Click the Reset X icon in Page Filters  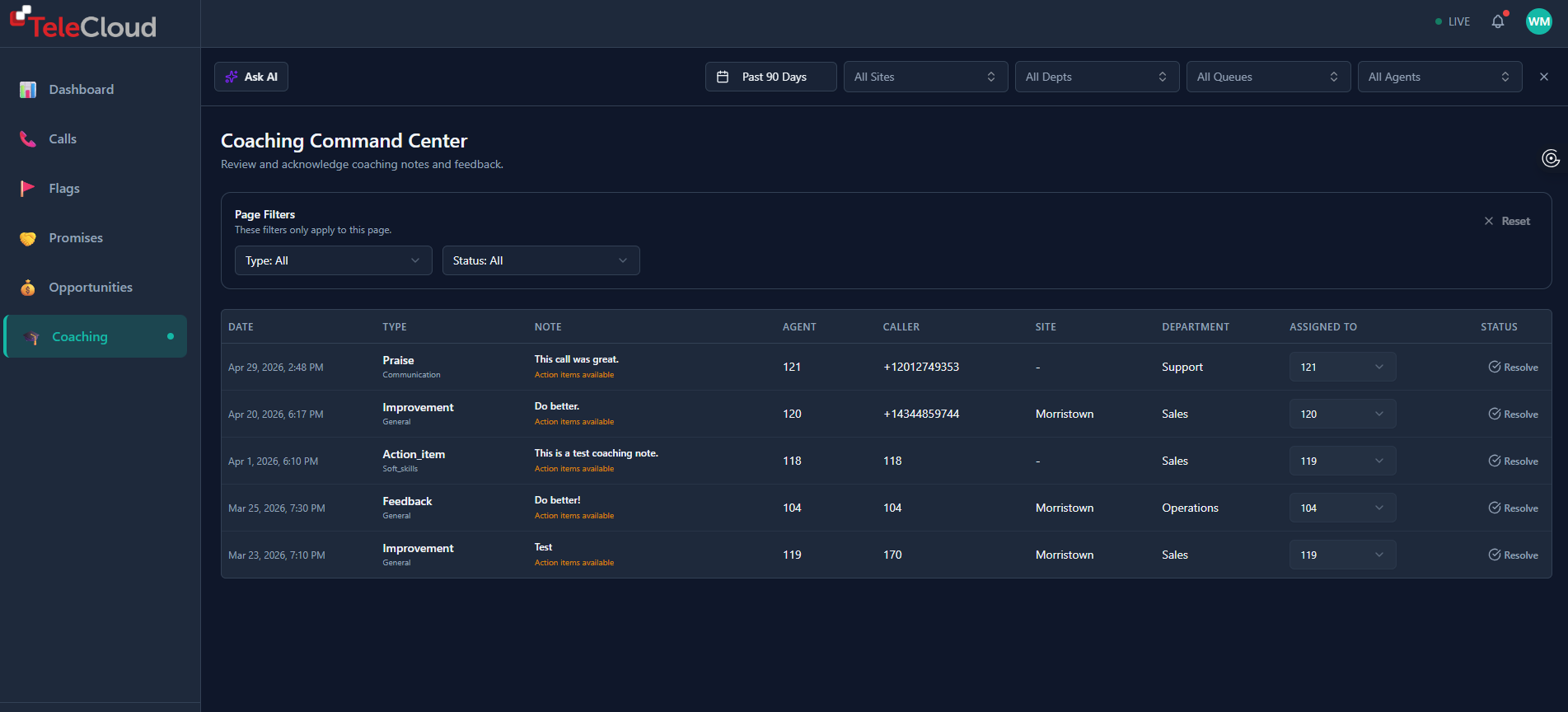click(x=1489, y=221)
